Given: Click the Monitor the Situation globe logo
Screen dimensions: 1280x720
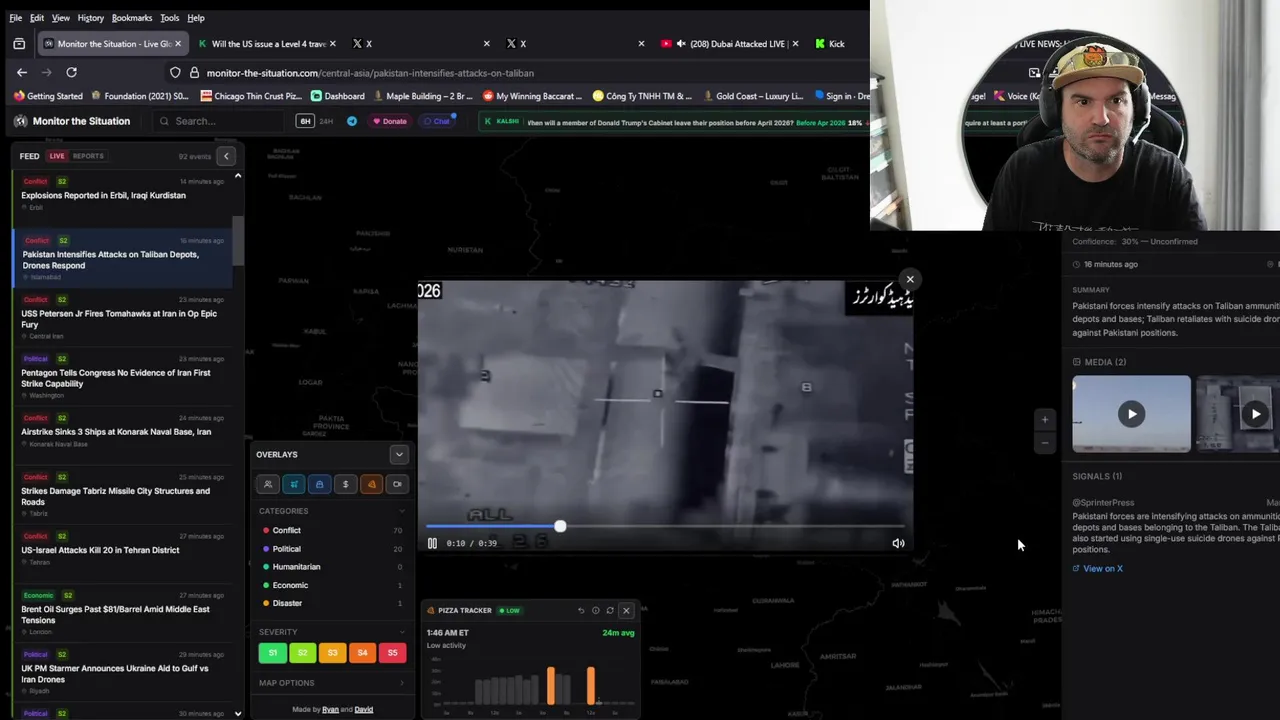Looking at the screenshot, I should tap(20, 121).
